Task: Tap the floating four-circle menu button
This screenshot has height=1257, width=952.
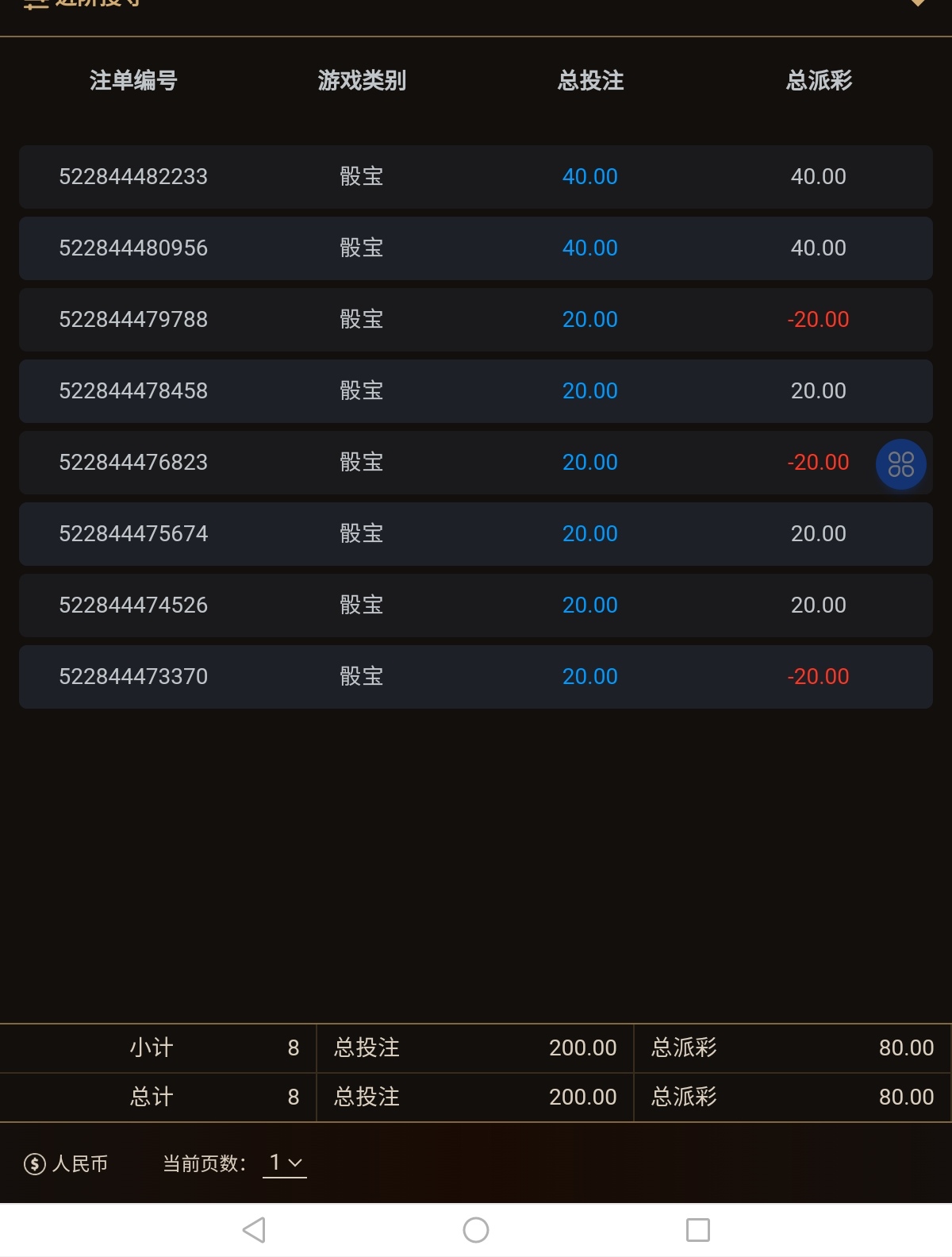Action: pyautogui.click(x=900, y=464)
